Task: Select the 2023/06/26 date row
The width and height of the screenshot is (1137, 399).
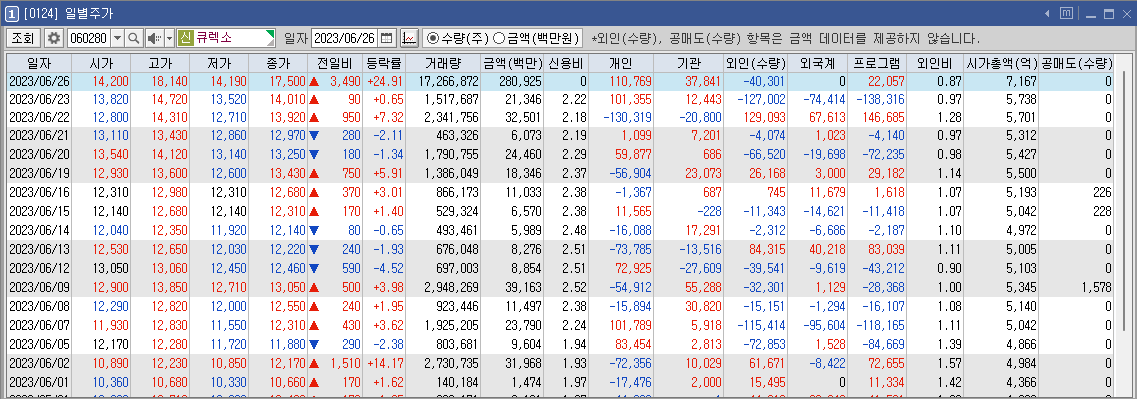Action: click(x=561, y=81)
